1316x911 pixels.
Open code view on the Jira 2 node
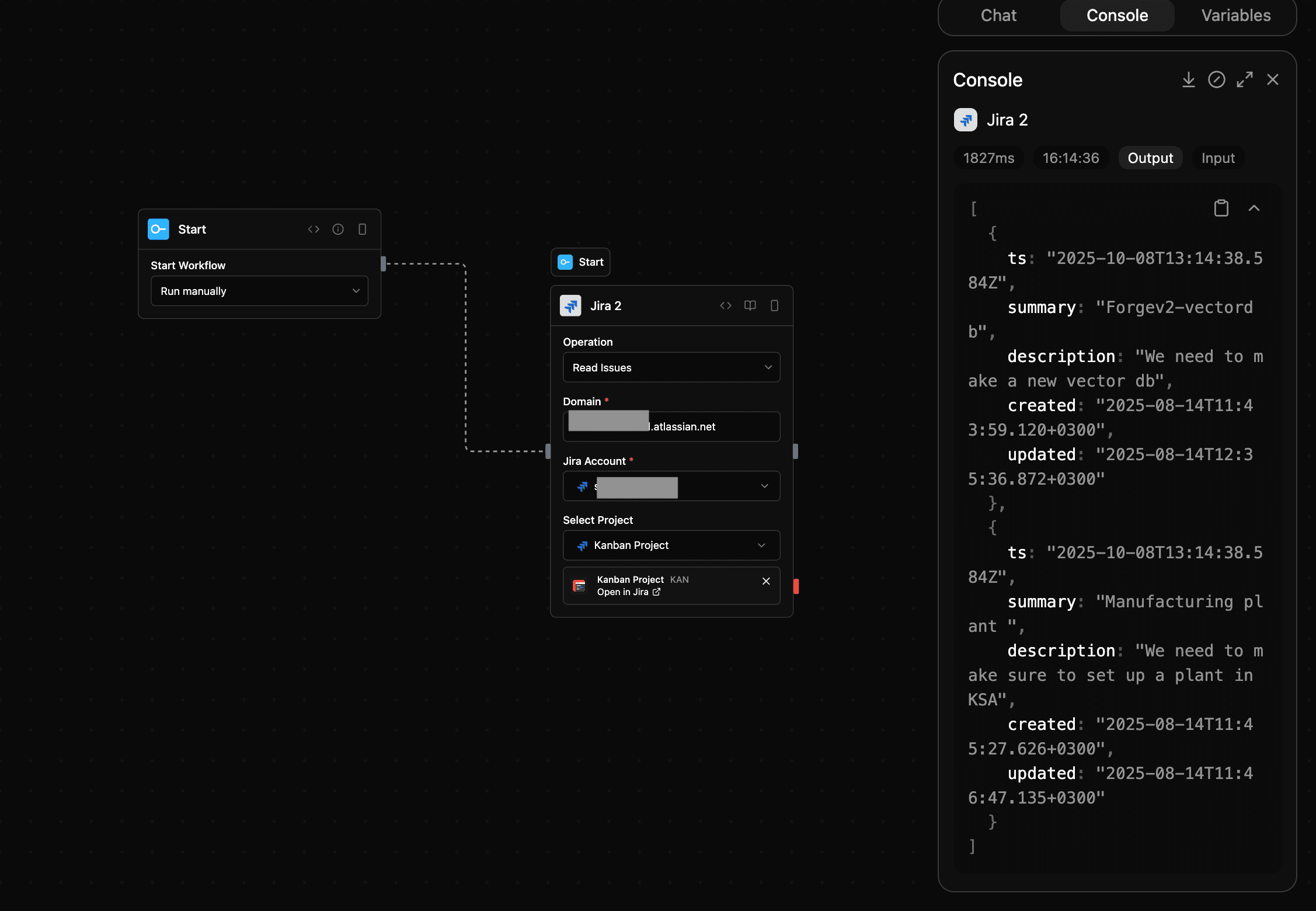pos(726,305)
